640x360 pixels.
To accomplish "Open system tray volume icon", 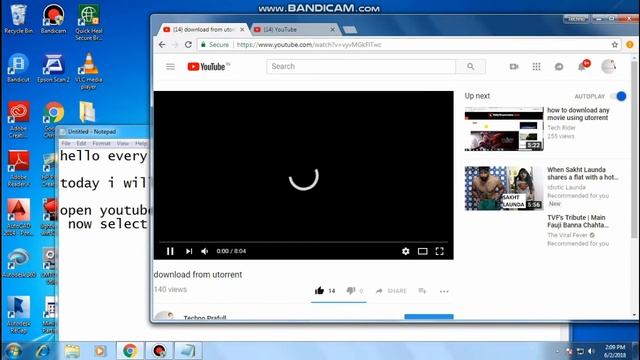I will pyautogui.click(x=591, y=351).
